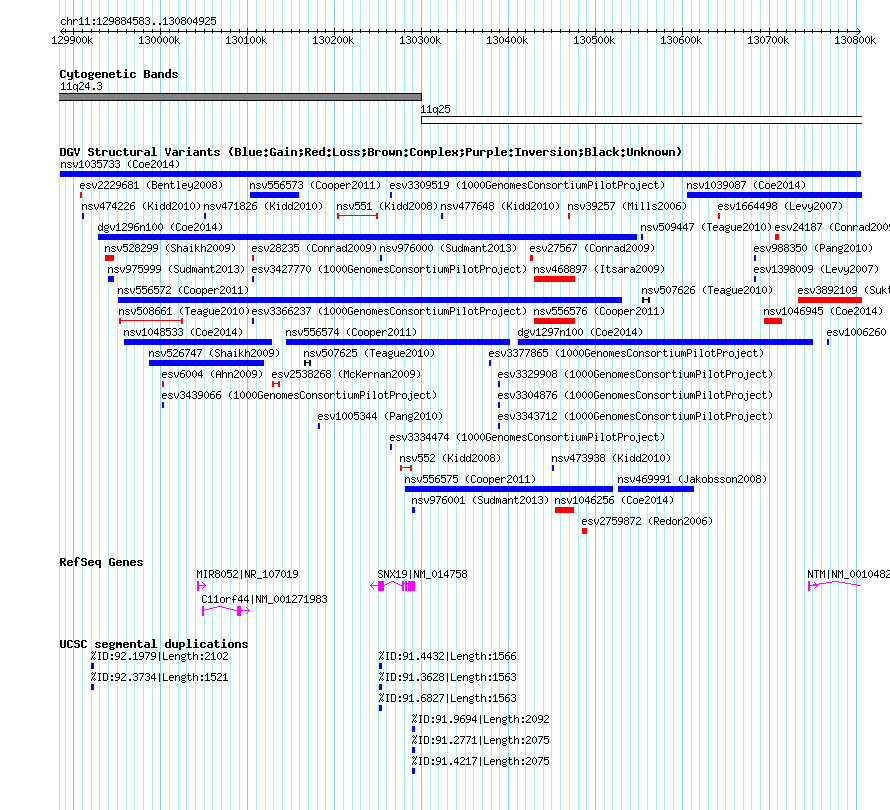Select the 11q24.3 cytogenetic band bar
This screenshot has width=890, height=810.
(240, 97)
